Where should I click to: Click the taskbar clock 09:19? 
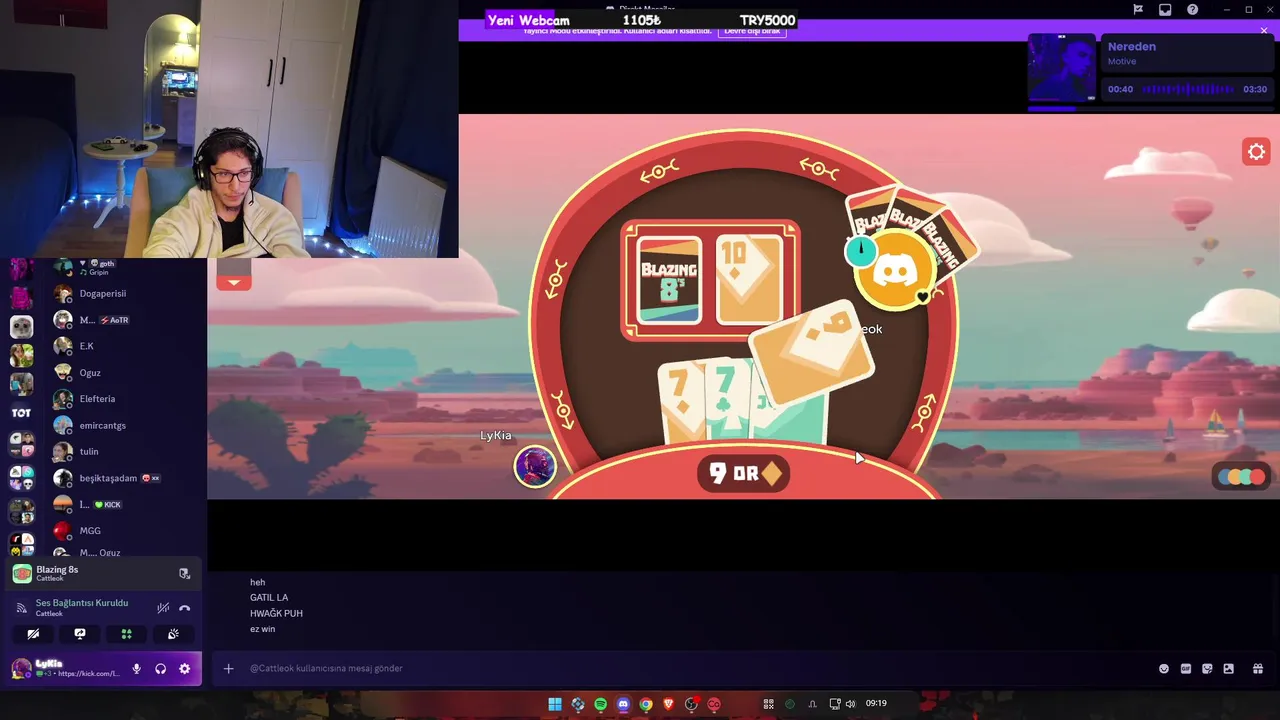tap(876, 703)
